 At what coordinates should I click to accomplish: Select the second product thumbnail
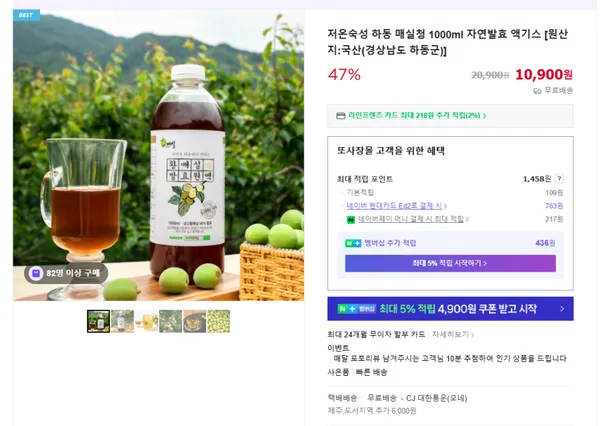pyautogui.click(x=122, y=321)
